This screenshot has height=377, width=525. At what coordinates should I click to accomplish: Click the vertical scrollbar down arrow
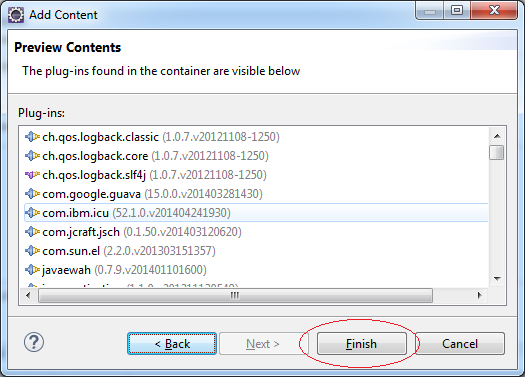coord(497,279)
